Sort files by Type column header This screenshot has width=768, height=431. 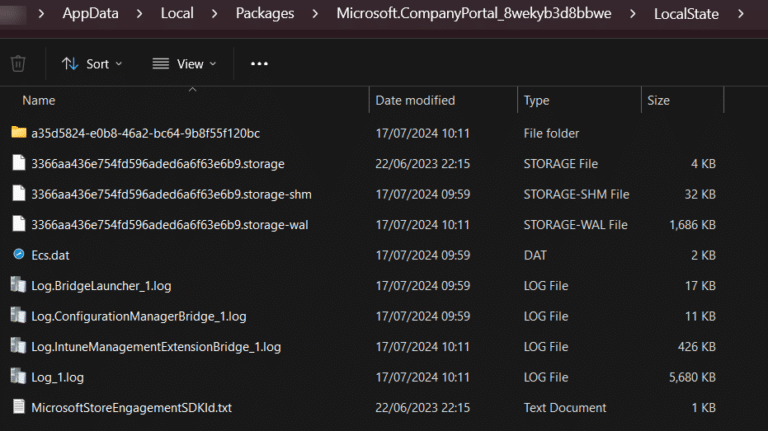[536, 100]
